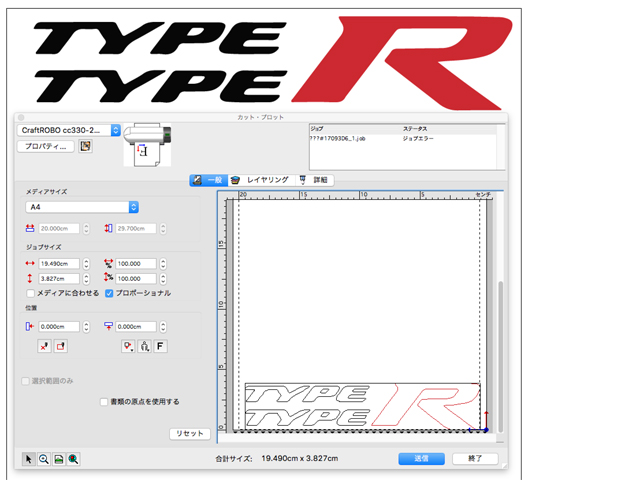The width and height of the screenshot is (640, 480).
Task: Click the ステータス column header
Action: tap(415, 129)
